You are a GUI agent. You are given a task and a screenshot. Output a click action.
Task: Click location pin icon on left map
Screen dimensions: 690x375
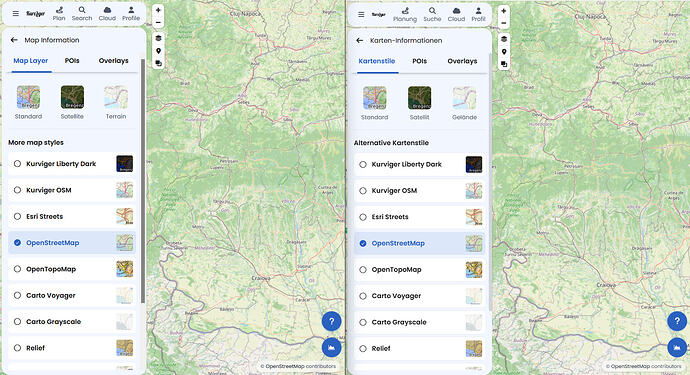(158, 51)
